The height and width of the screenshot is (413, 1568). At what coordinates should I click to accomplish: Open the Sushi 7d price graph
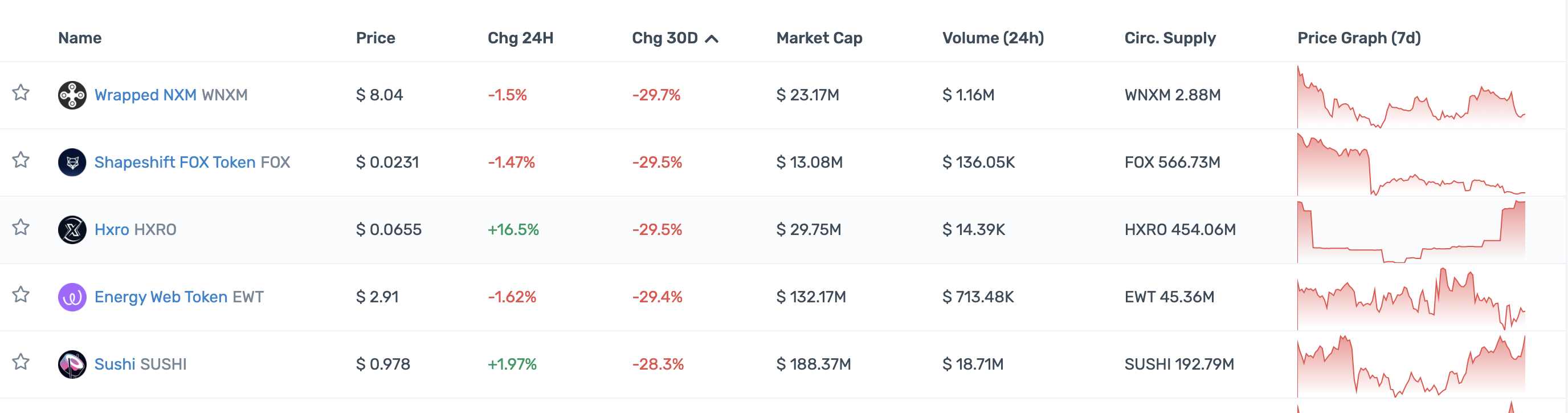[1410, 366]
